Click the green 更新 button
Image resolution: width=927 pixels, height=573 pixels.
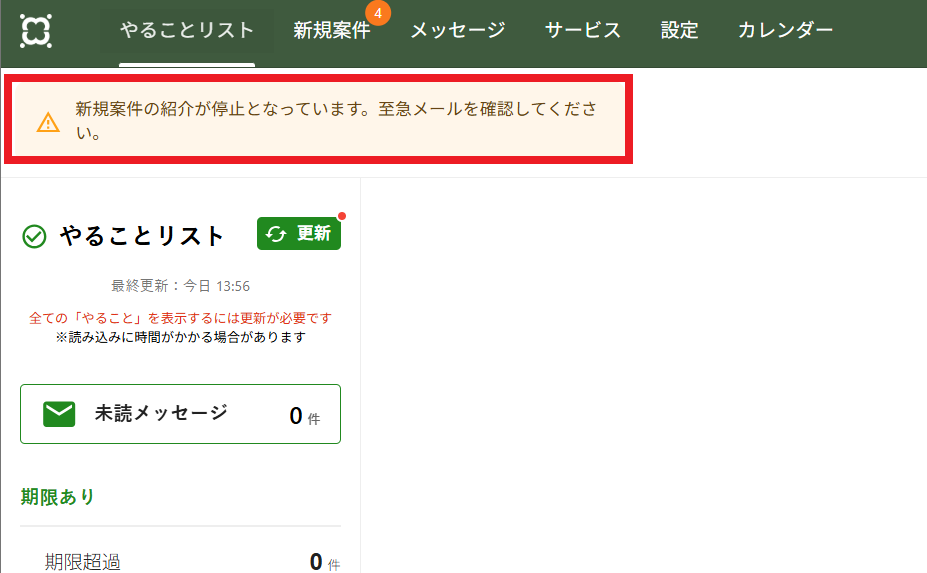(299, 234)
